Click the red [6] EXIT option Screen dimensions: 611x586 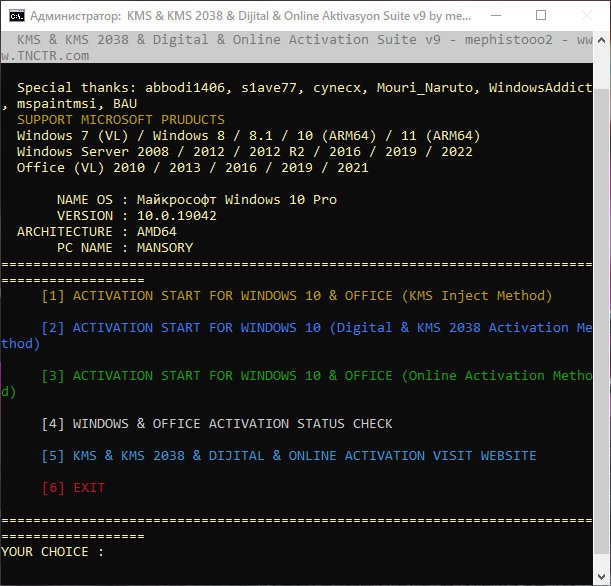pos(73,487)
